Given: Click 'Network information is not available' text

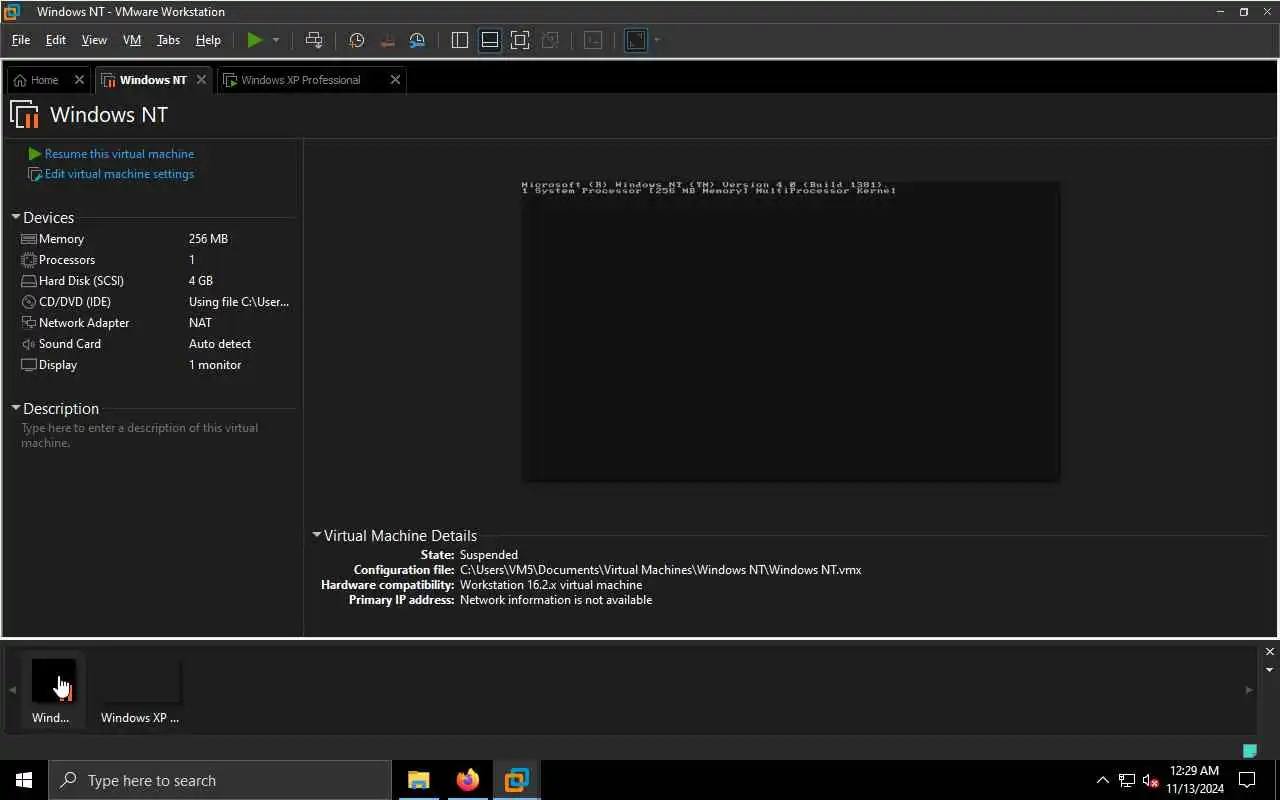Looking at the screenshot, I should (556, 600).
